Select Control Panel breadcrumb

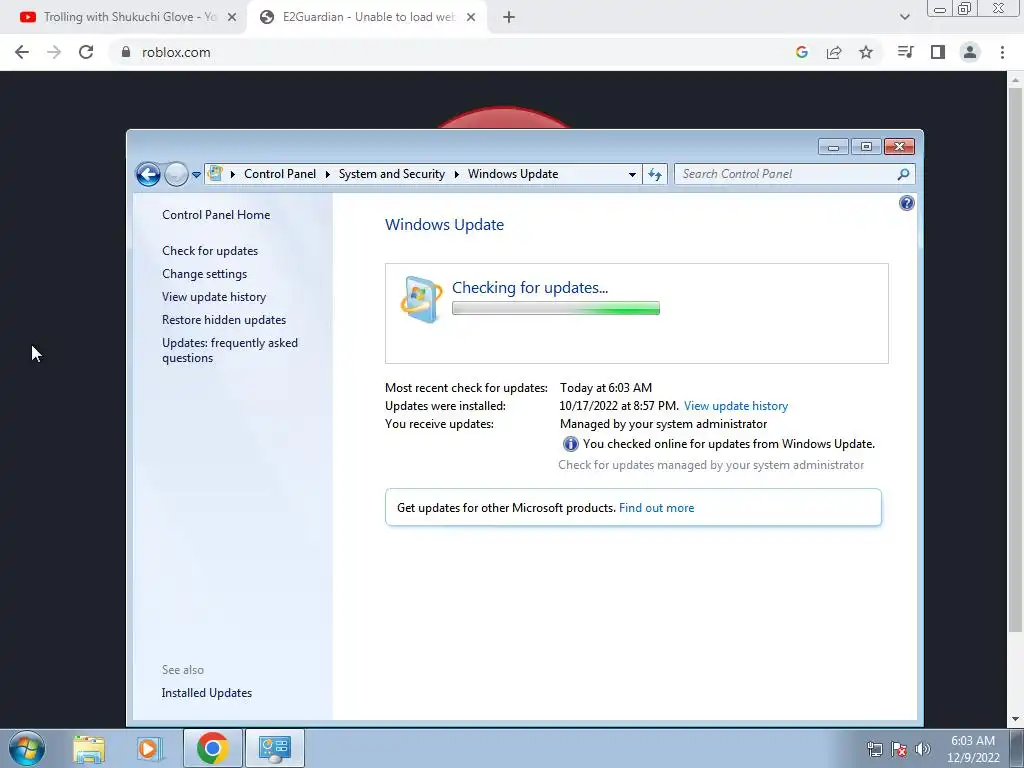click(280, 174)
